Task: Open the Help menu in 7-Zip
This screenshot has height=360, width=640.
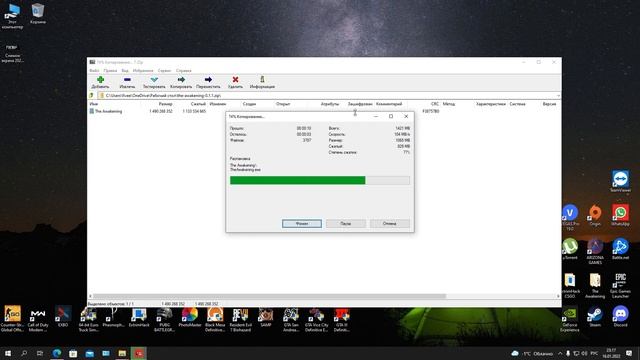Action: click(183, 71)
